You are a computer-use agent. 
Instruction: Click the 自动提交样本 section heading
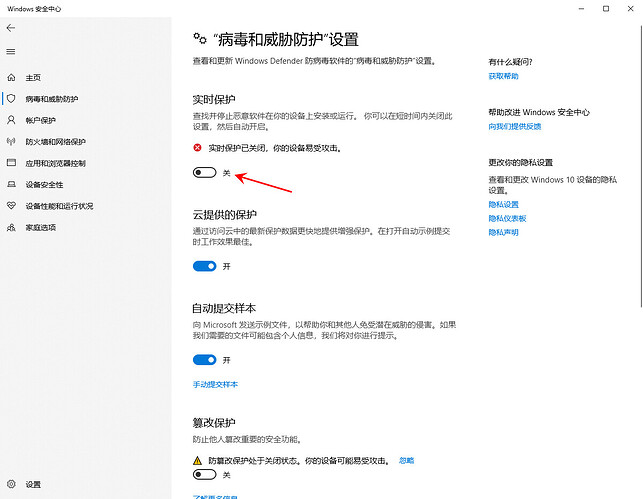click(224, 308)
